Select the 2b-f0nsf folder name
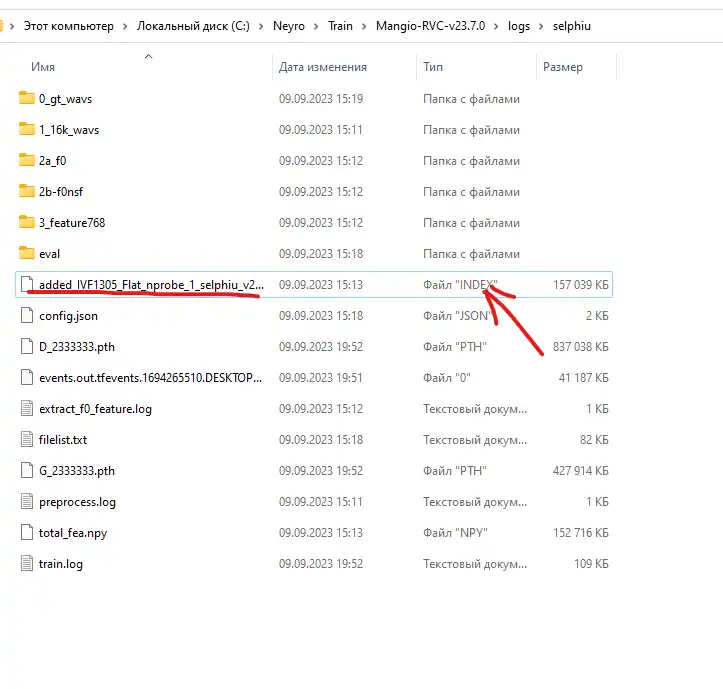This screenshot has width=723, height=689. 61,192
